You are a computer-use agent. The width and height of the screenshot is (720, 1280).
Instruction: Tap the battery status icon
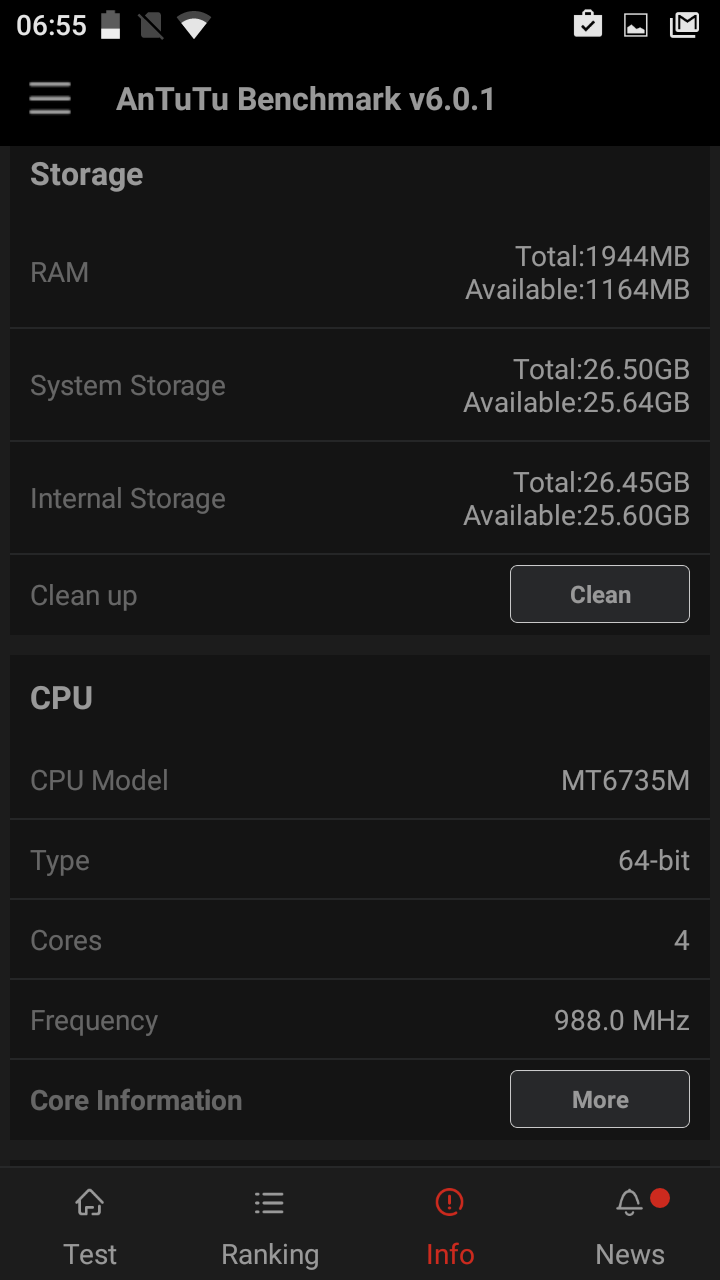tap(110, 25)
